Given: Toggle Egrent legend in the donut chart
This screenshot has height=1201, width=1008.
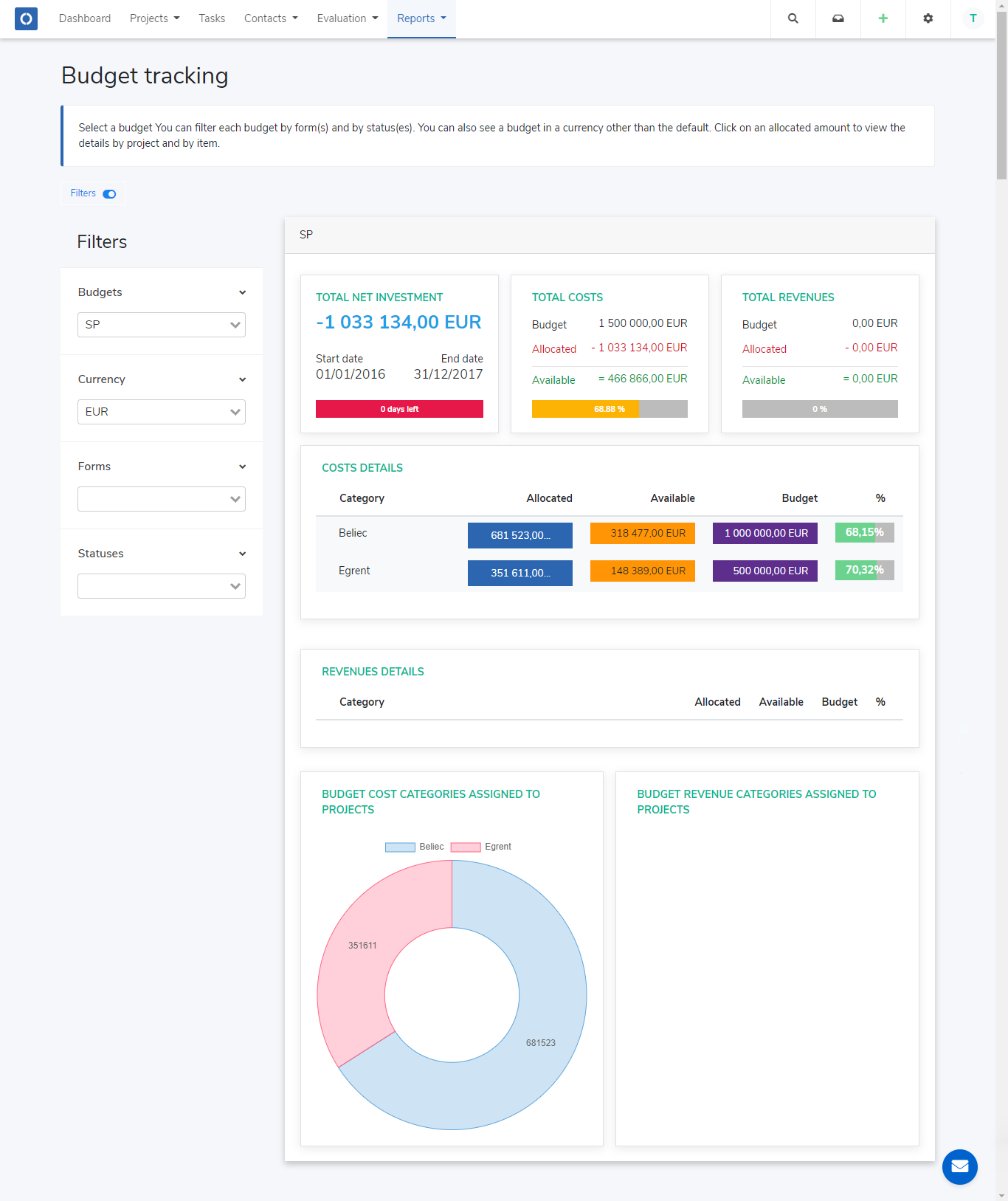Looking at the screenshot, I should click(481, 847).
